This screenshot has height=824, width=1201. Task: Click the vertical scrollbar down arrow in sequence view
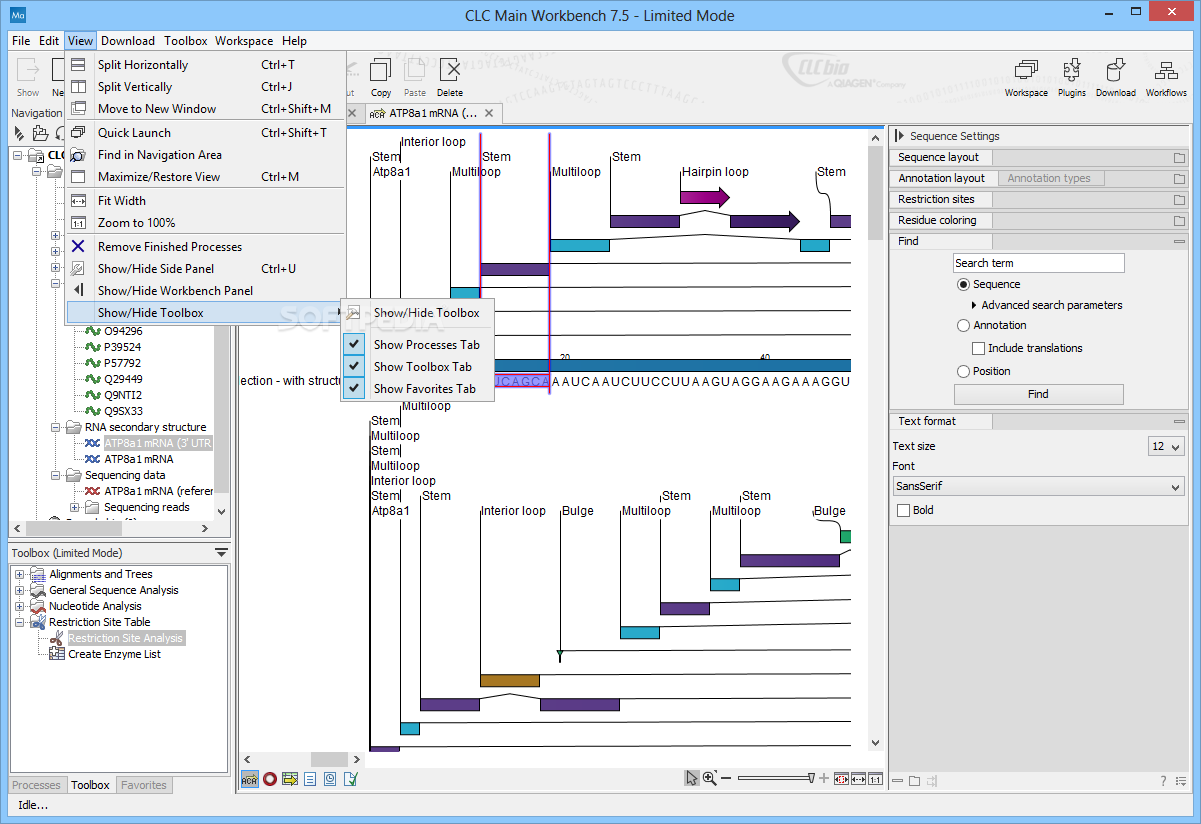click(x=876, y=743)
